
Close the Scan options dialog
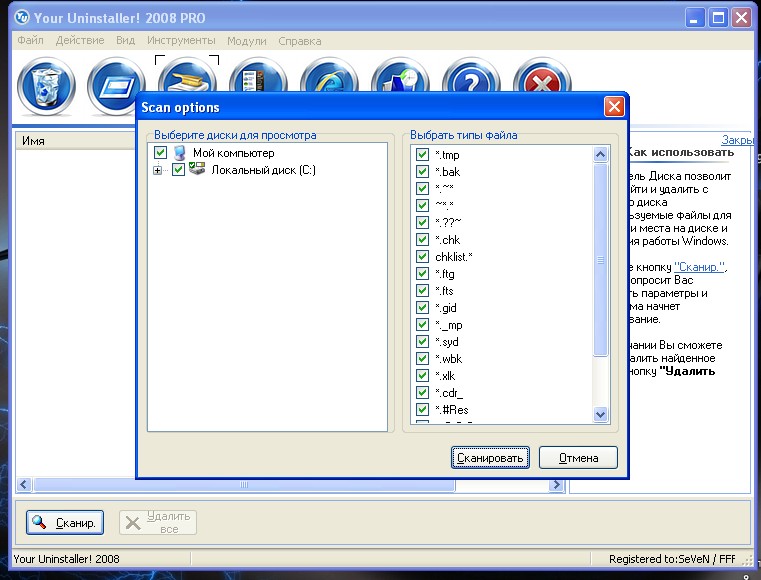click(x=614, y=106)
